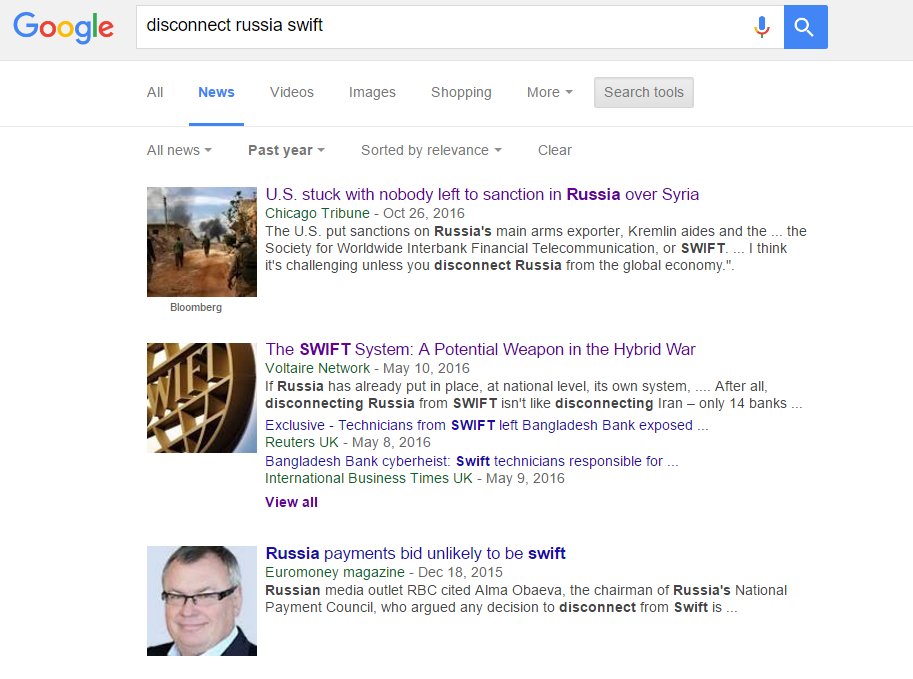Screen dimensions: 913x679
Task: Open the Sorted by relevance dropdown
Action: click(x=431, y=150)
